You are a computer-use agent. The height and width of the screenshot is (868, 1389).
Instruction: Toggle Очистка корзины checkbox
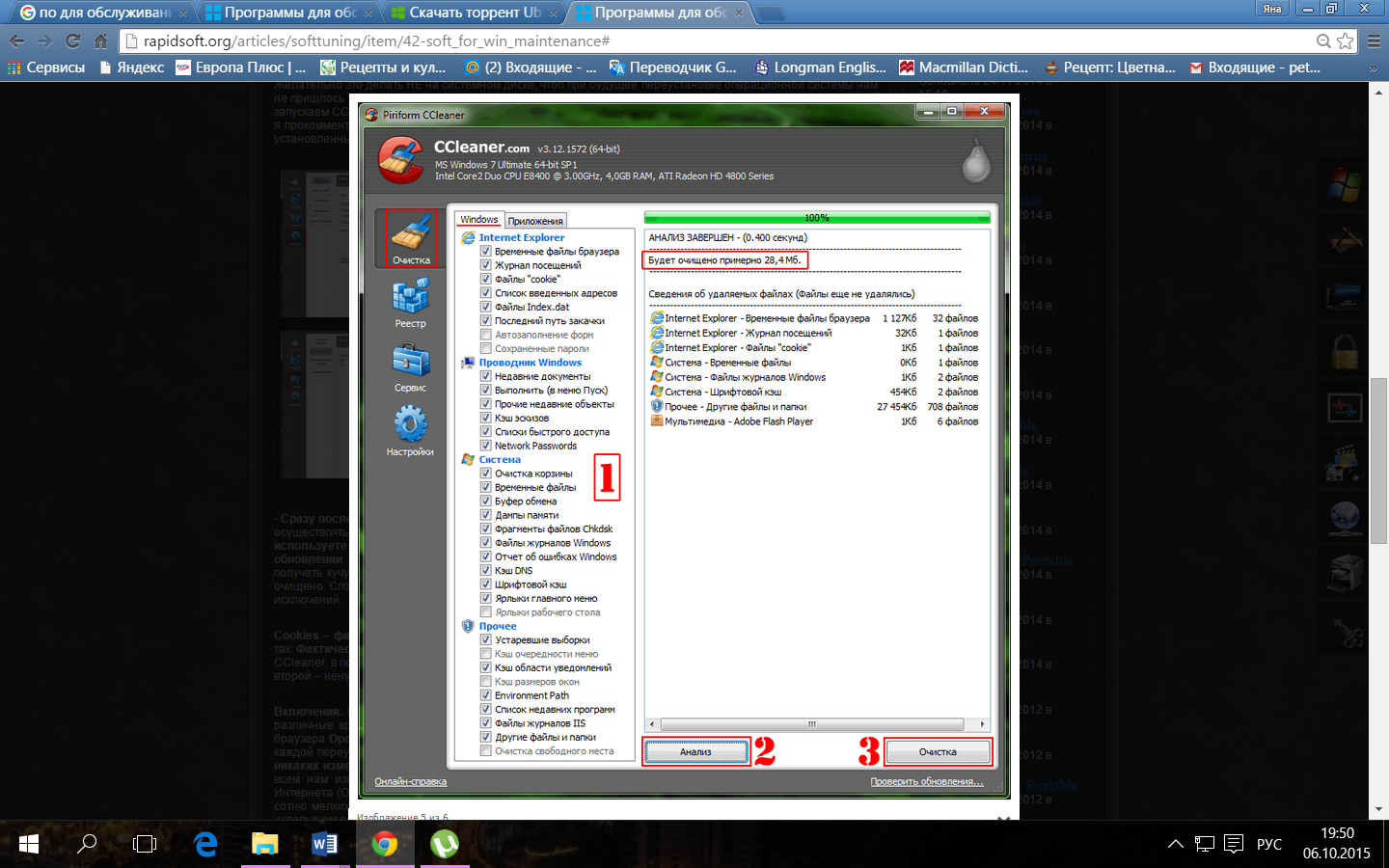click(486, 474)
